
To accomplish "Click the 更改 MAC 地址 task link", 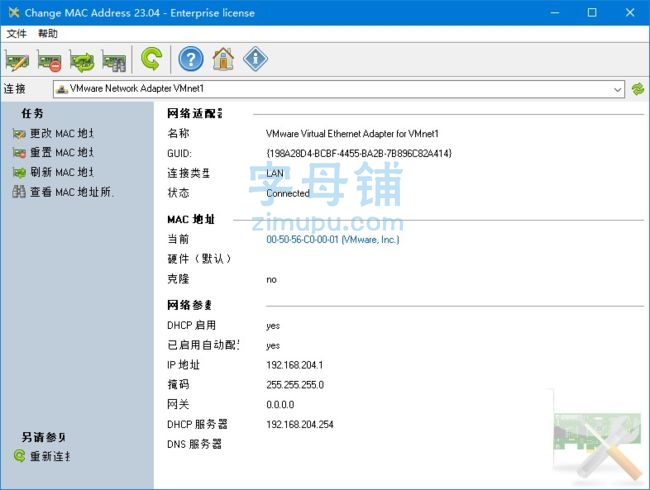I will (62, 133).
